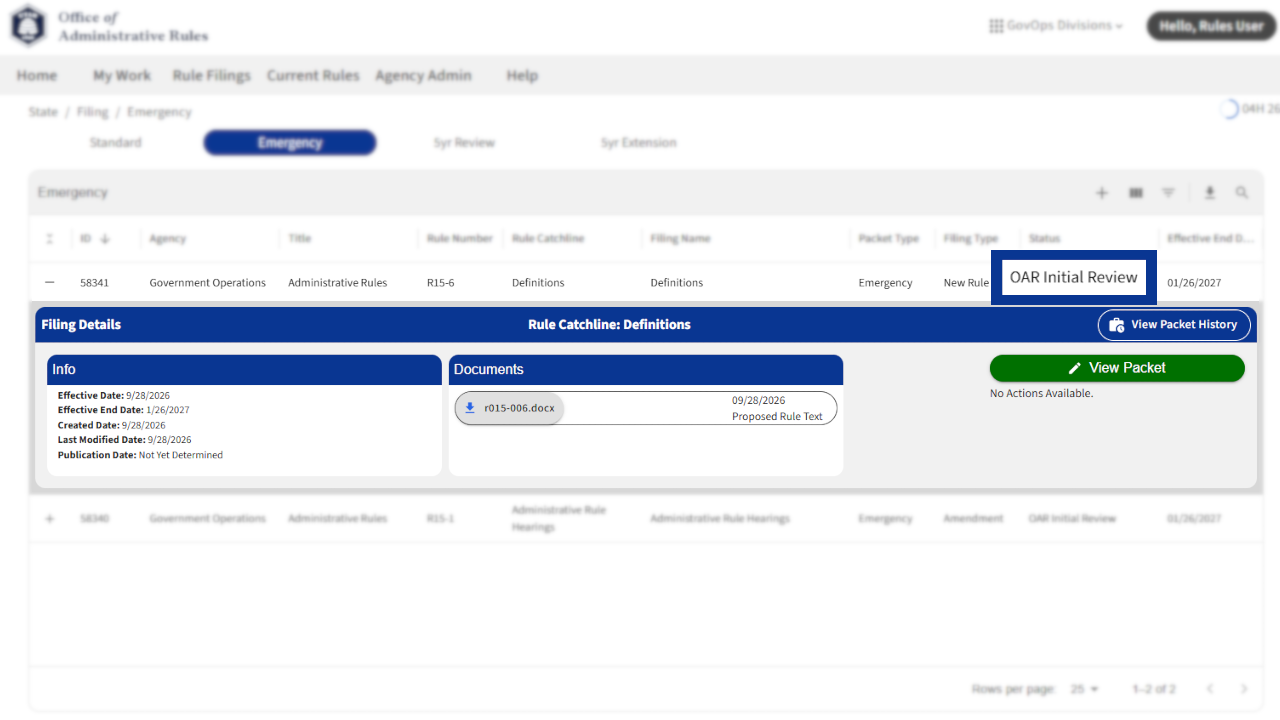The height and width of the screenshot is (720, 1280).
Task: Go to previous page arrow in pagination
Action: pyautogui.click(x=1210, y=689)
